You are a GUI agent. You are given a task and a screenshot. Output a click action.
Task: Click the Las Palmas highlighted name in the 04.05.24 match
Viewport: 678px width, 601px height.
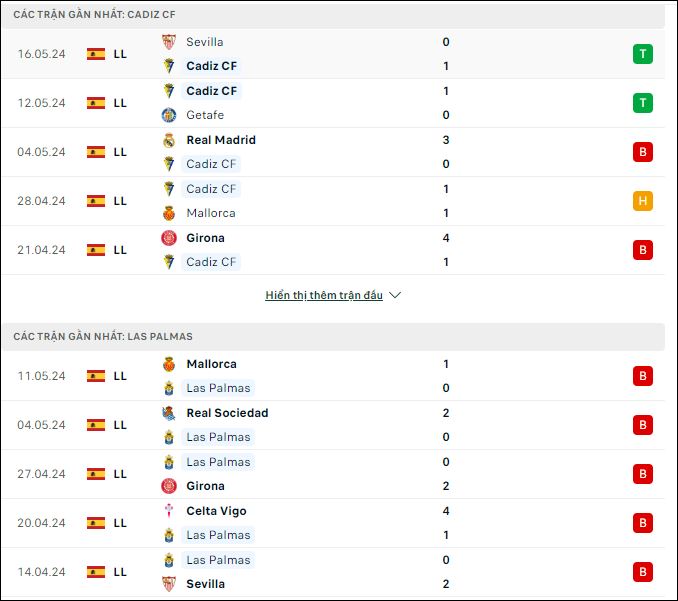(x=218, y=437)
